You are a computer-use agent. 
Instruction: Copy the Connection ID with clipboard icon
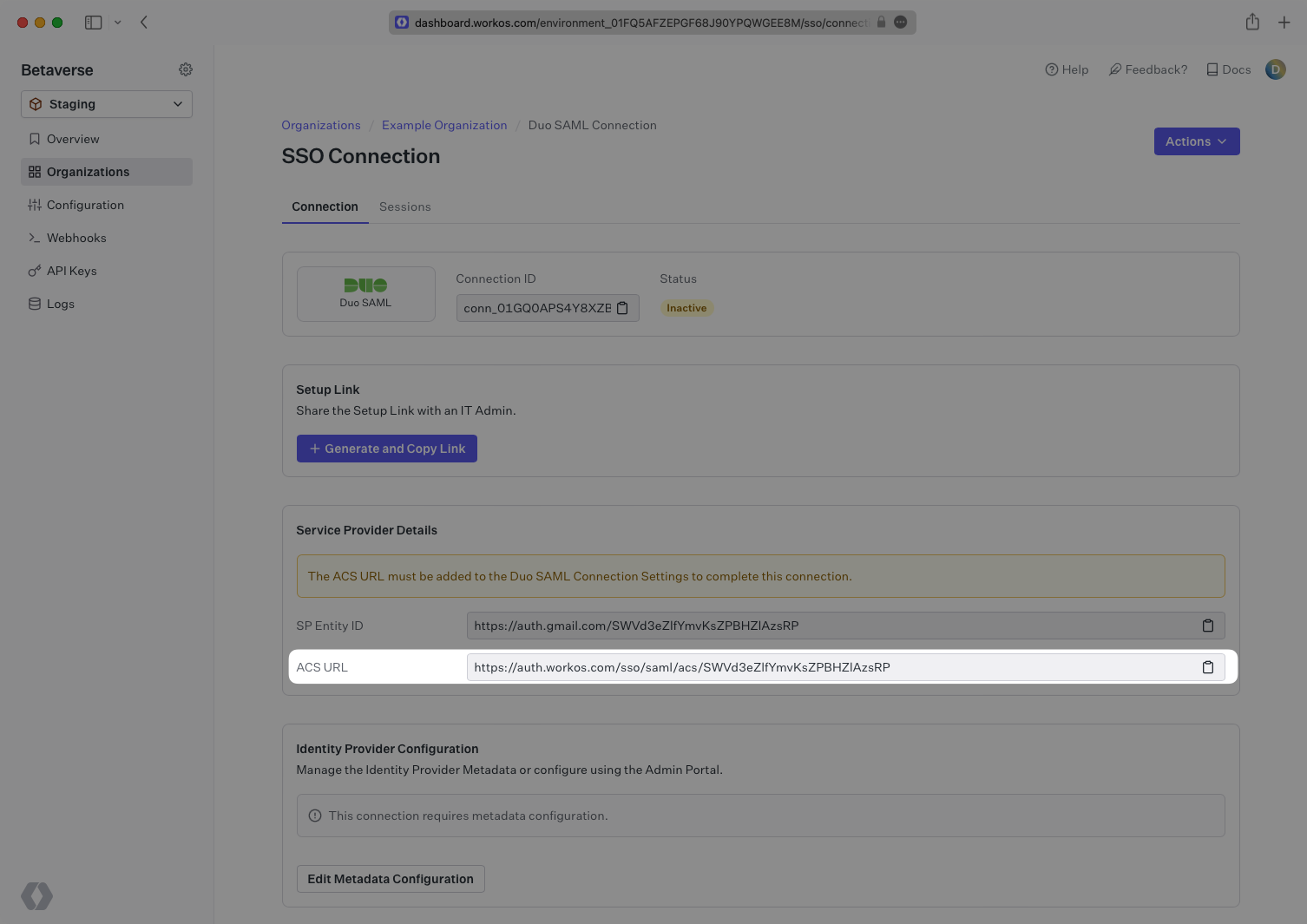click(622, 308)
